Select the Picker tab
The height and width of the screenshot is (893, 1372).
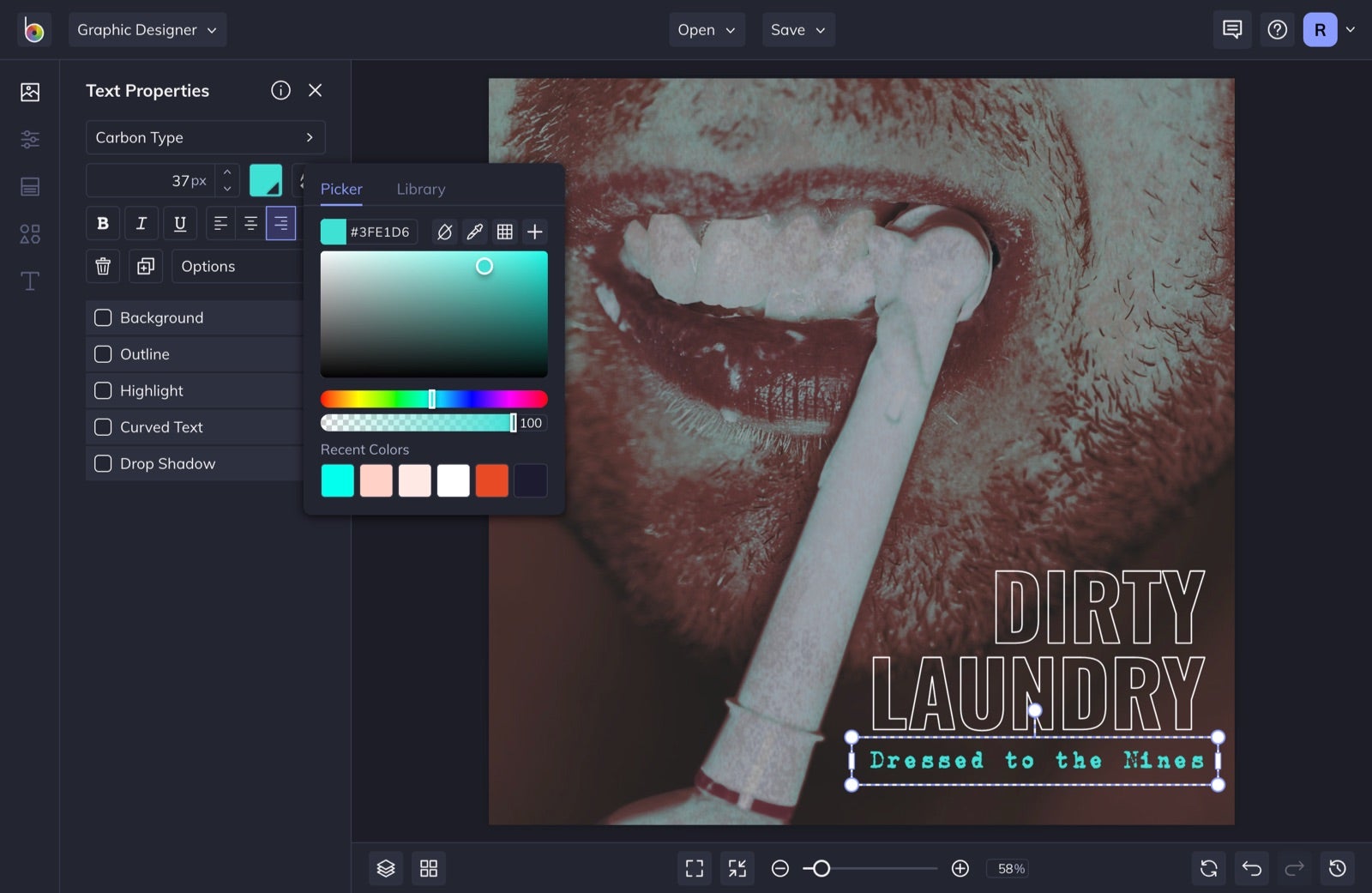click(340, 189)
